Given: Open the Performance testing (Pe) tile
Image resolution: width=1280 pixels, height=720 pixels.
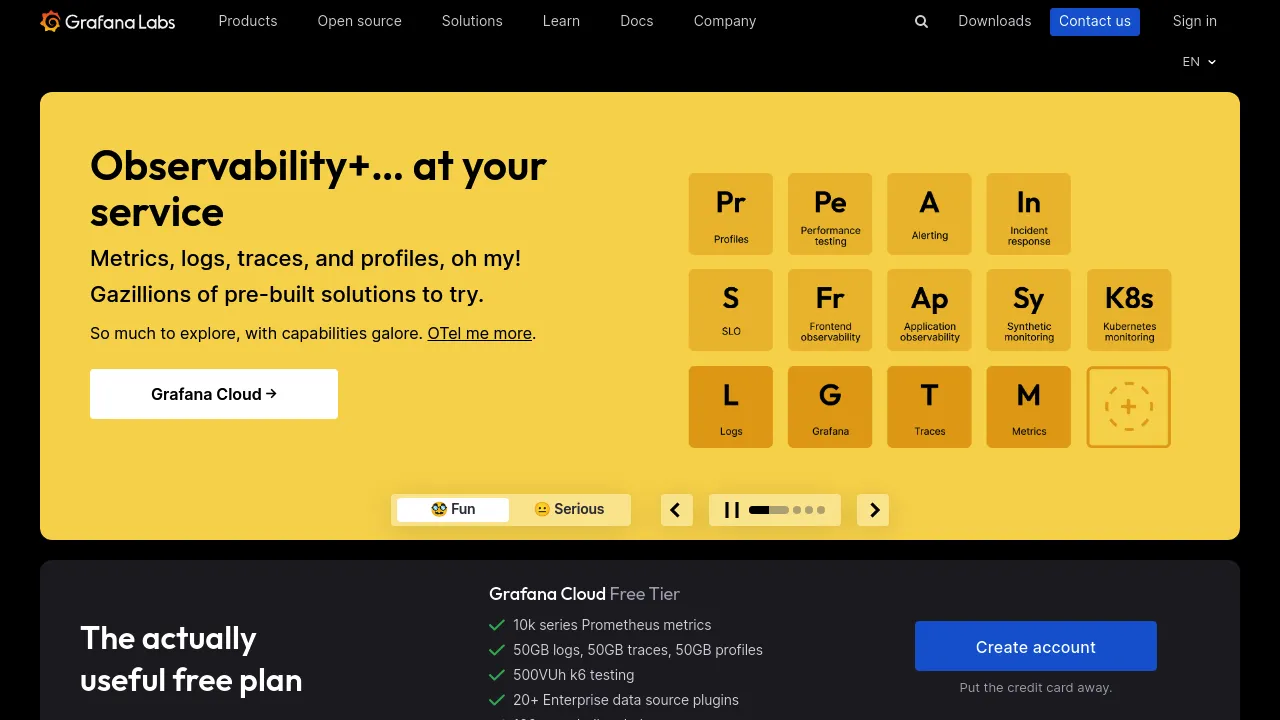Looking at the screenshot, I should click(x=830, y=214).
